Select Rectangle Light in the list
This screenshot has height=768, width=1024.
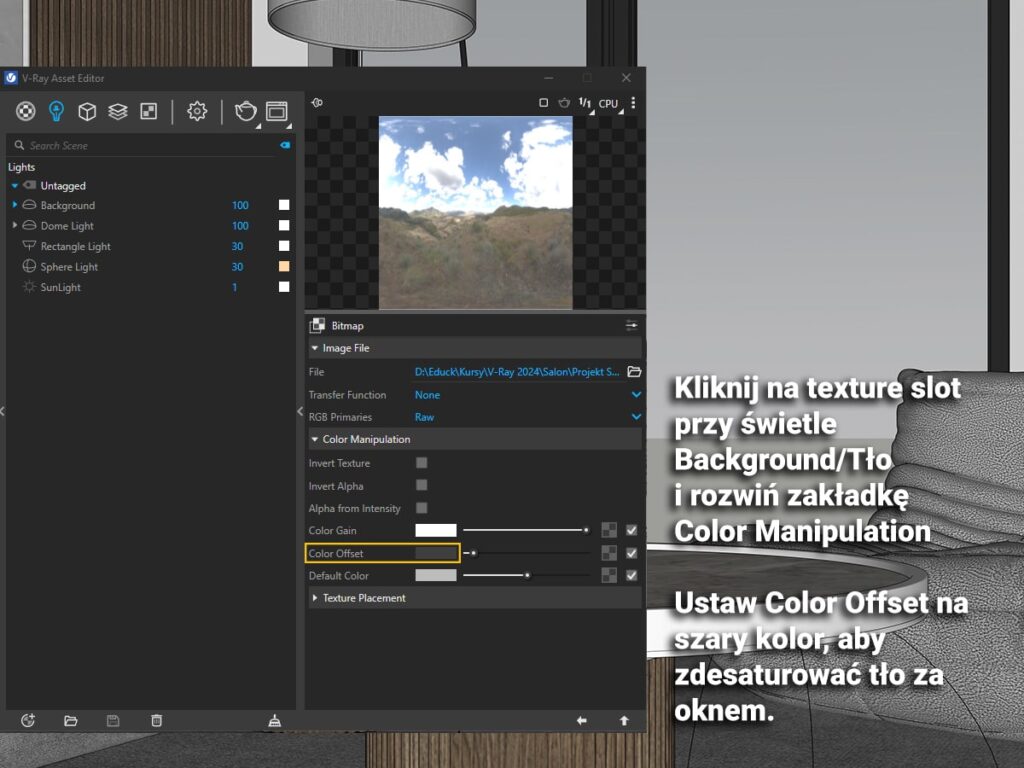click(x=75, y=247)
